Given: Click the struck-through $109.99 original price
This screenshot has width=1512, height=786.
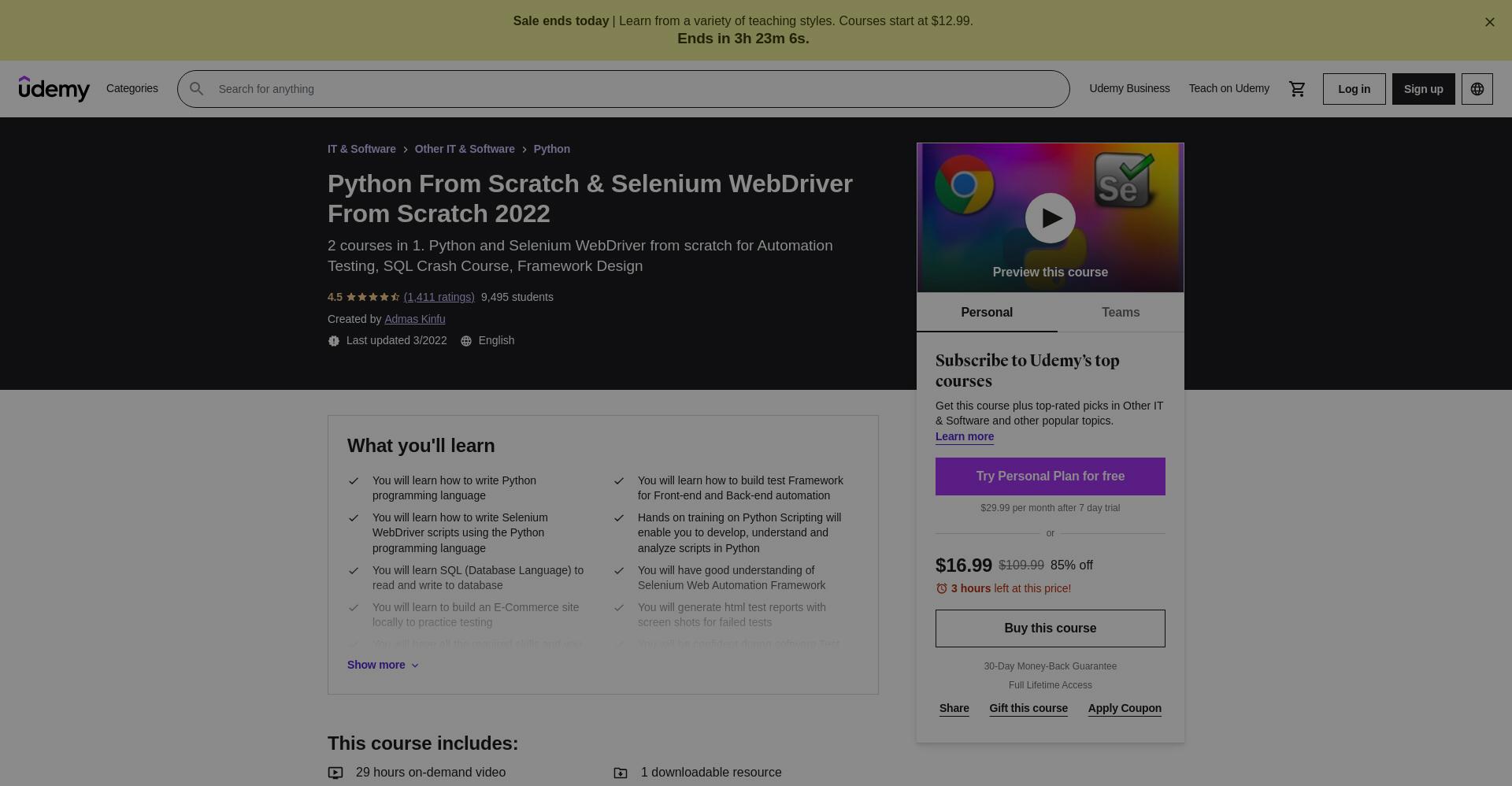Looking at the screenshot, I should 1021,565.
